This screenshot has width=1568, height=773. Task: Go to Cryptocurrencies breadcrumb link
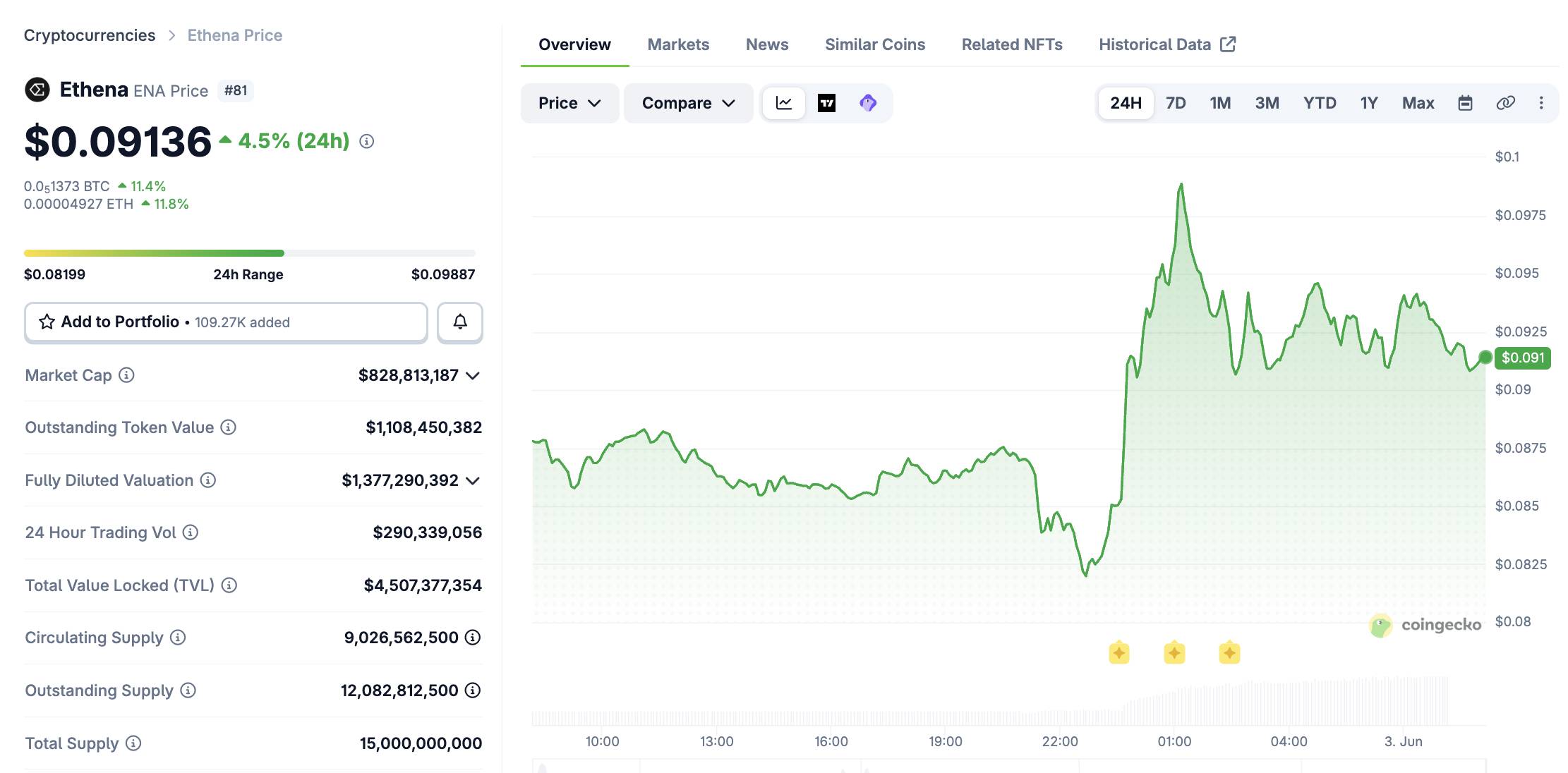(90, 35)
